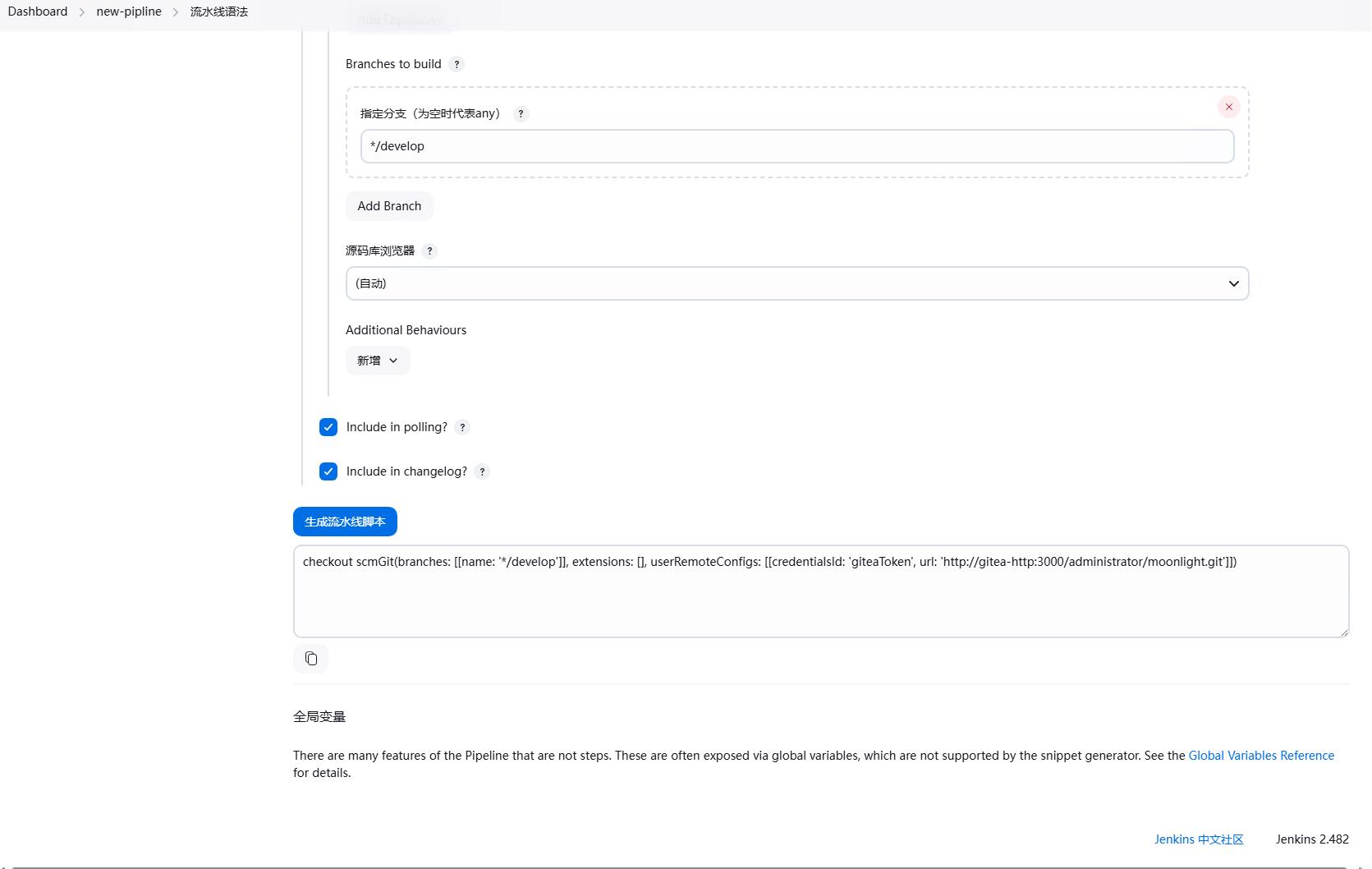Viewport: 1372px width, 869px height.
Task: Open Jenkins 中文社区 link
Action: [1199, 839]
